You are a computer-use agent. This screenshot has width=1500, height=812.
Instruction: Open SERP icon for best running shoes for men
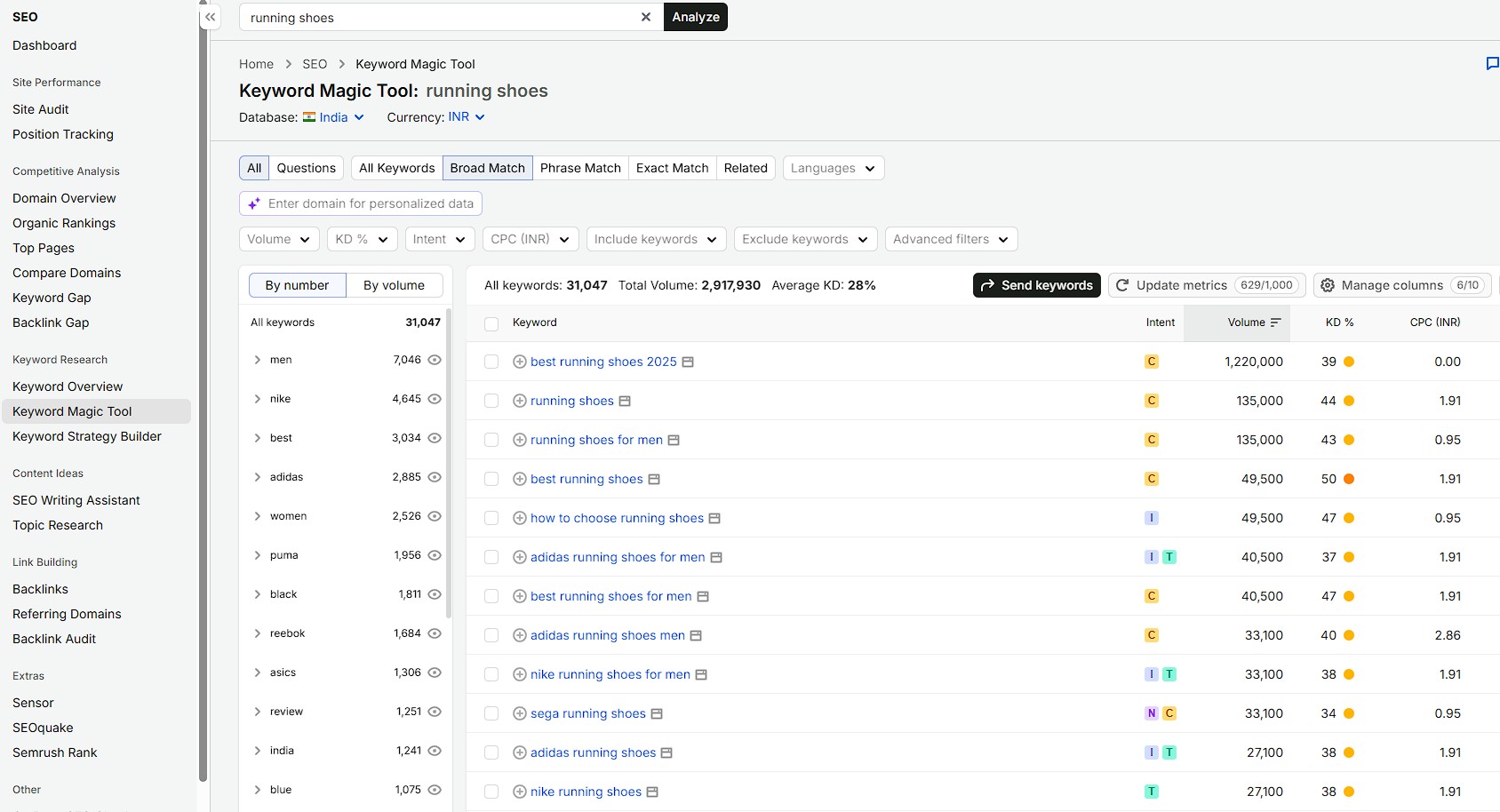pyautogui.click(x=703, y=596)
